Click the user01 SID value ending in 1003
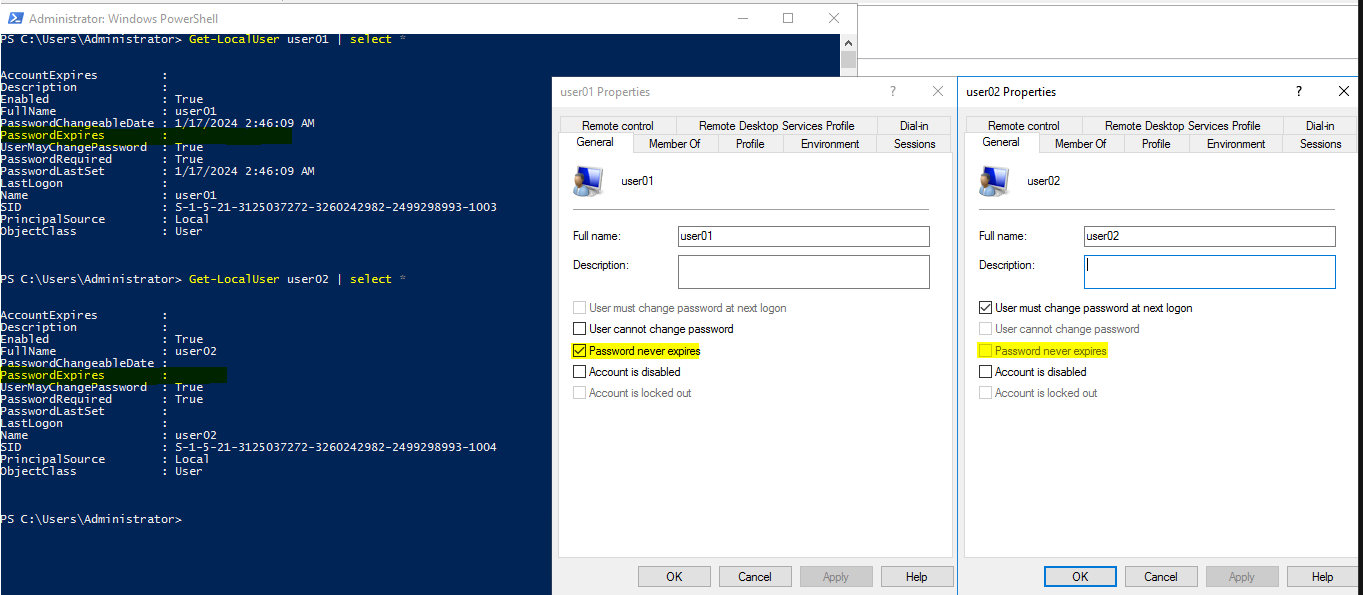The width and height of the screenshot is (1363, 595). 336,208
